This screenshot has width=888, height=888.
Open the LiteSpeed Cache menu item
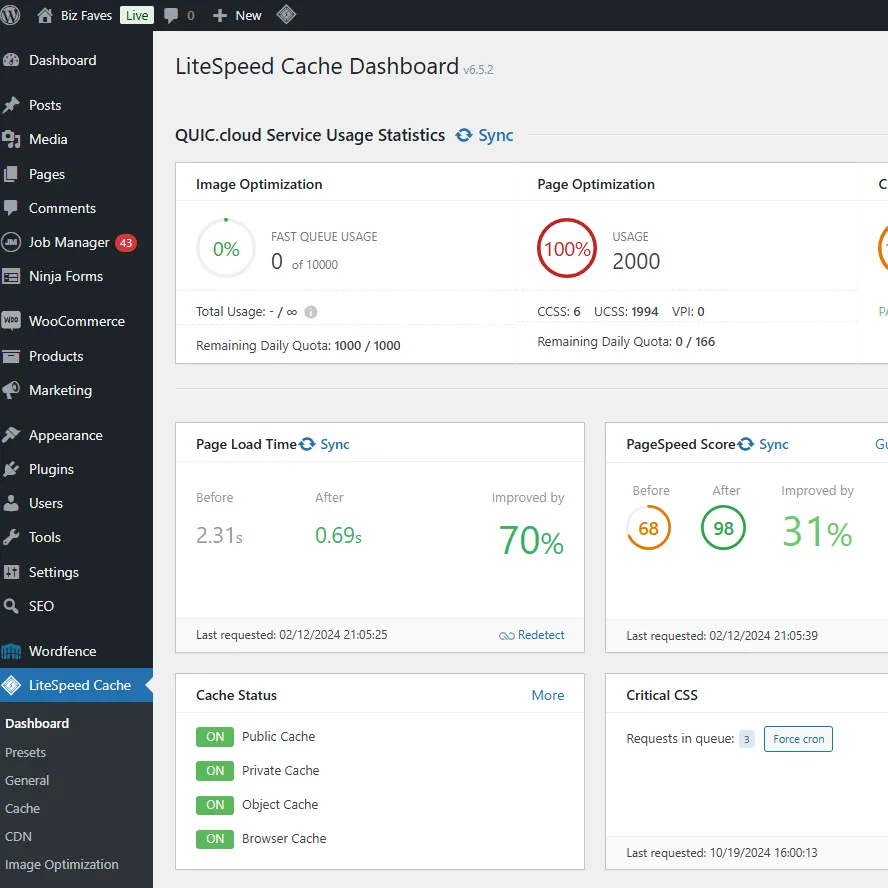76,685
